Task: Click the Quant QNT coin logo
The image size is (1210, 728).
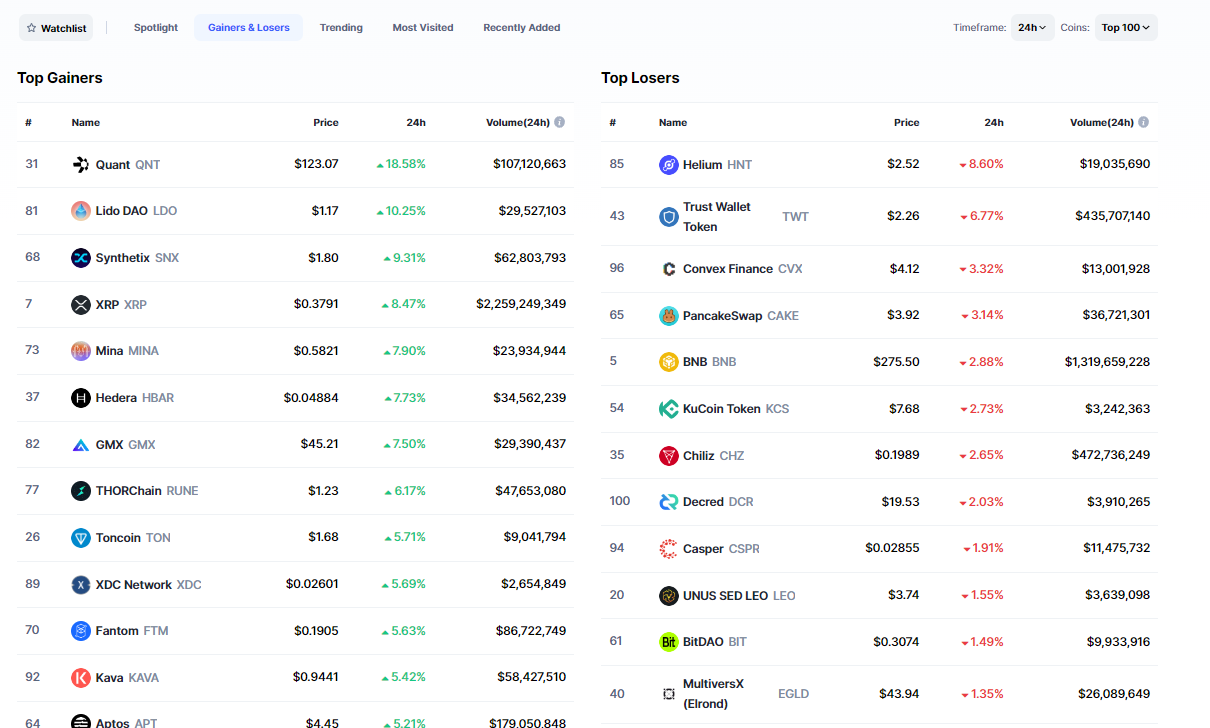Action: point(81,164)
